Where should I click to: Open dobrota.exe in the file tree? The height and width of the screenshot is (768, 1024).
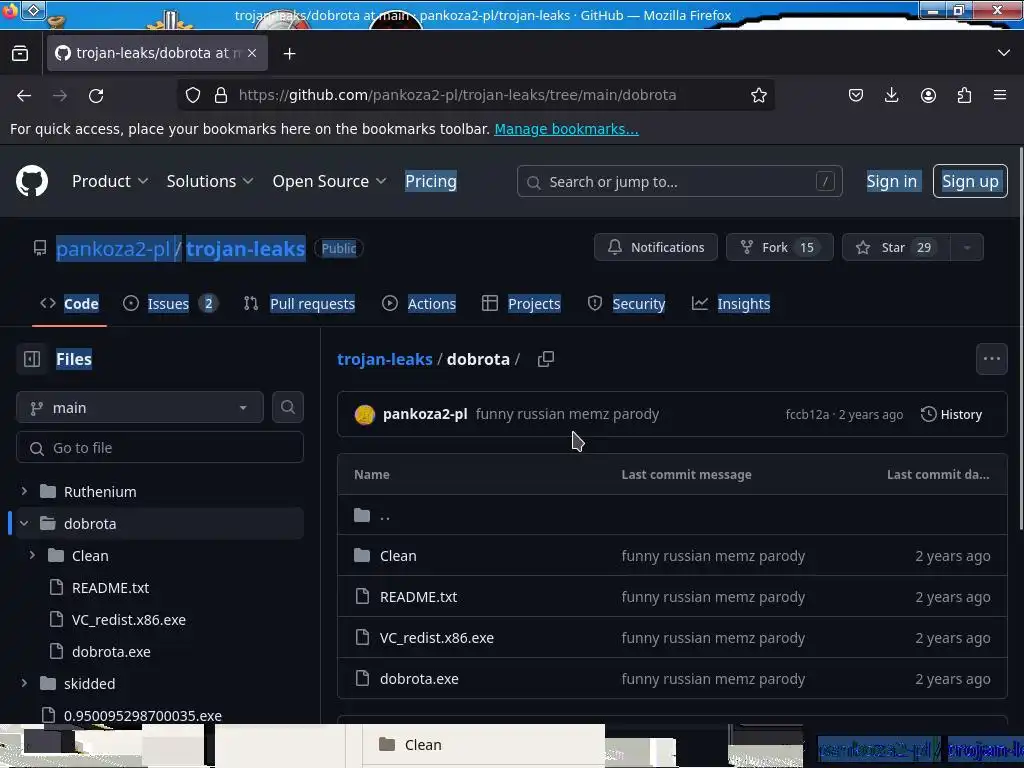click(111, 651)
